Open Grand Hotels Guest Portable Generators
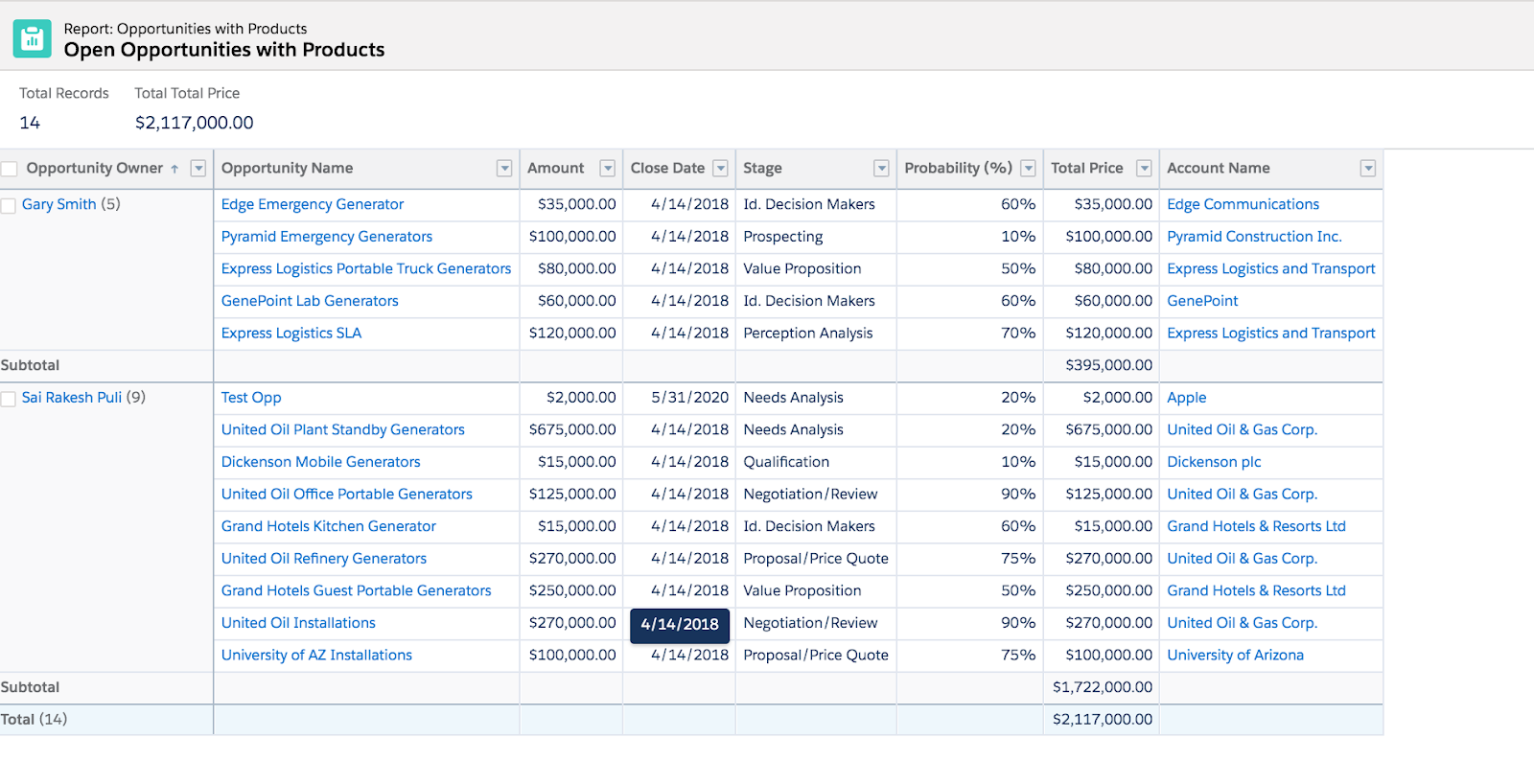This screenshot has height=784, width=1534. point(357,590)
